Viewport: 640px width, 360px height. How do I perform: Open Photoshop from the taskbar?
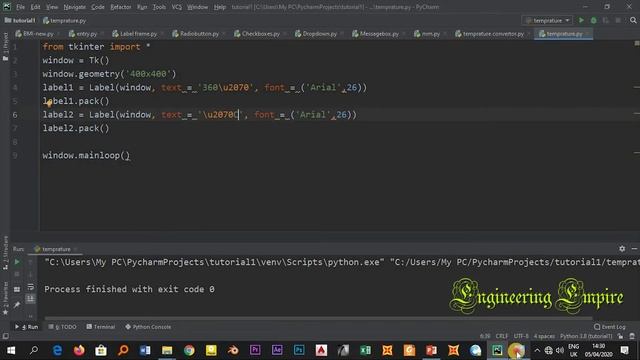[299, 350]
